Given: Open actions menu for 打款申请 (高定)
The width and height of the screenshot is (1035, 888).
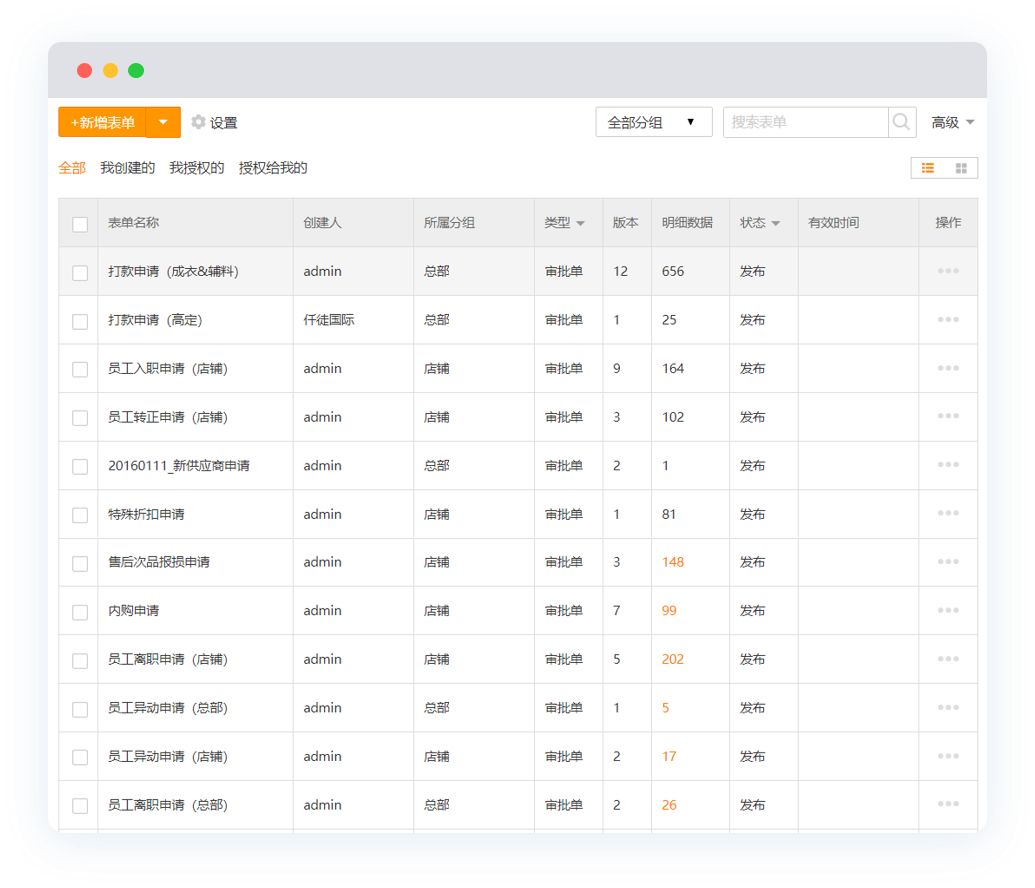Looking at the screenshot, I should pos(948,320).
